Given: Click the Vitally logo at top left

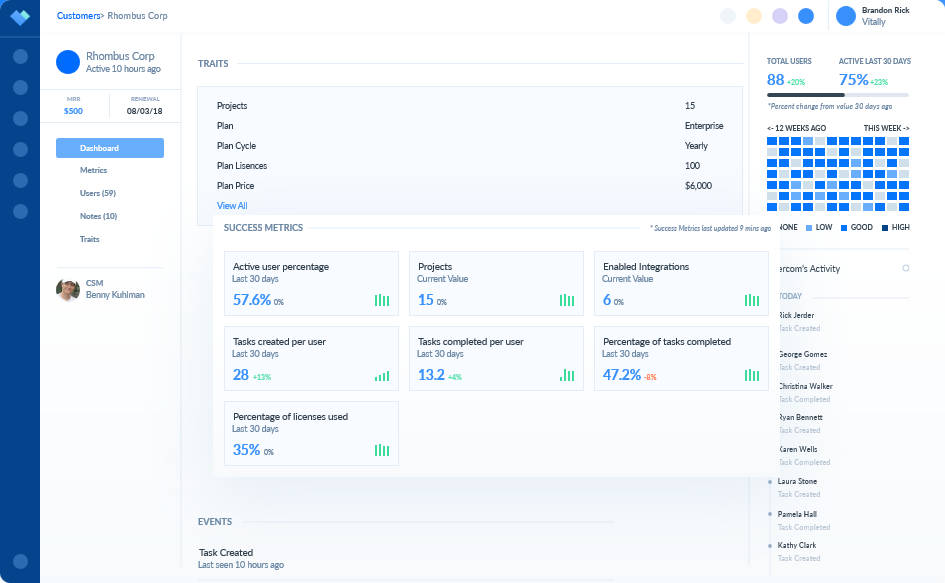Looking at the screenshot, I should pos(20,16).
